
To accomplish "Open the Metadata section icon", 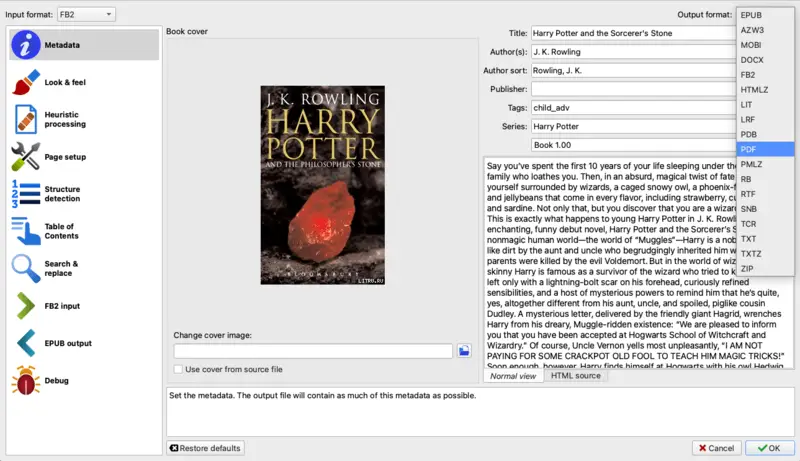I will coord(26,45).
